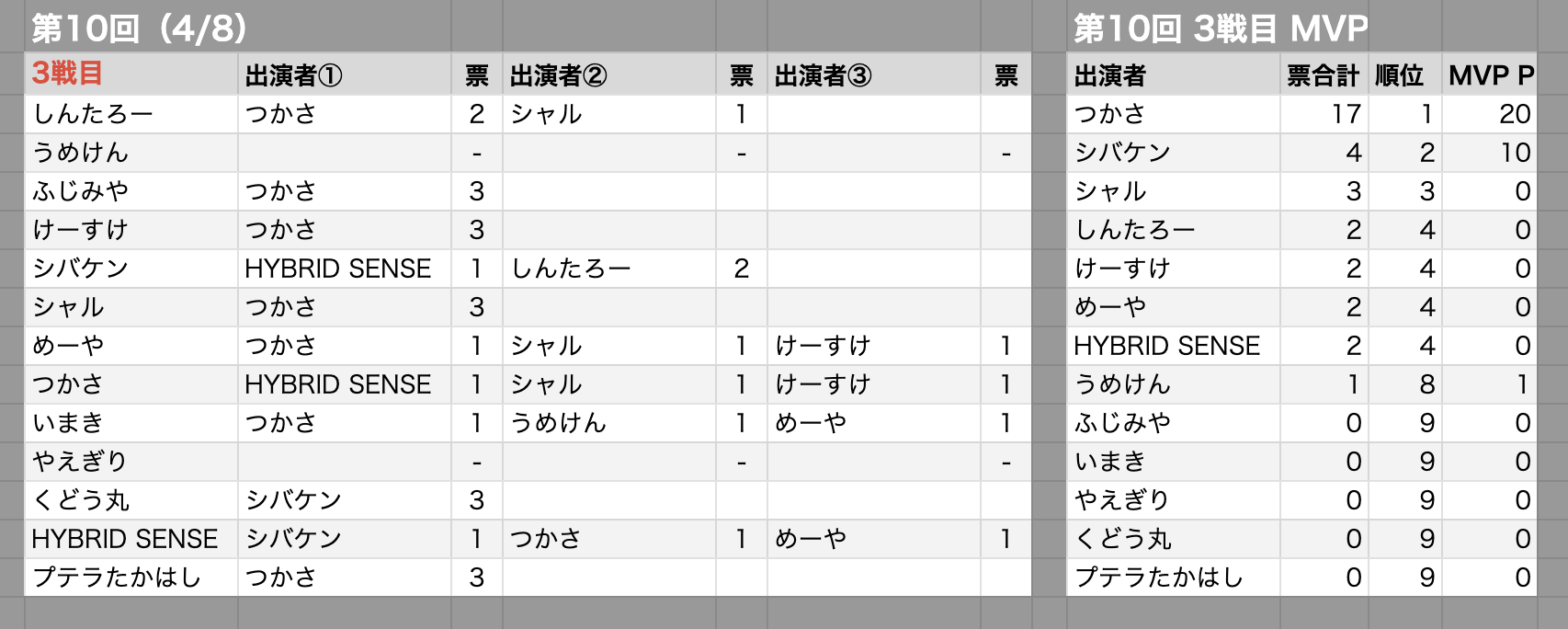
Task: Click the プテラたかはし cell in left table
Action: [131, 578]
